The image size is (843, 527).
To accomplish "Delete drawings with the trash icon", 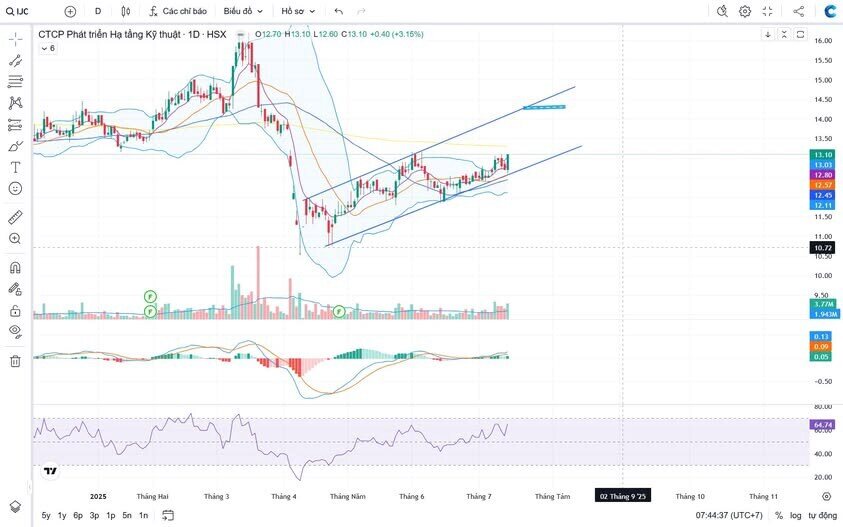I will point(15,361).
